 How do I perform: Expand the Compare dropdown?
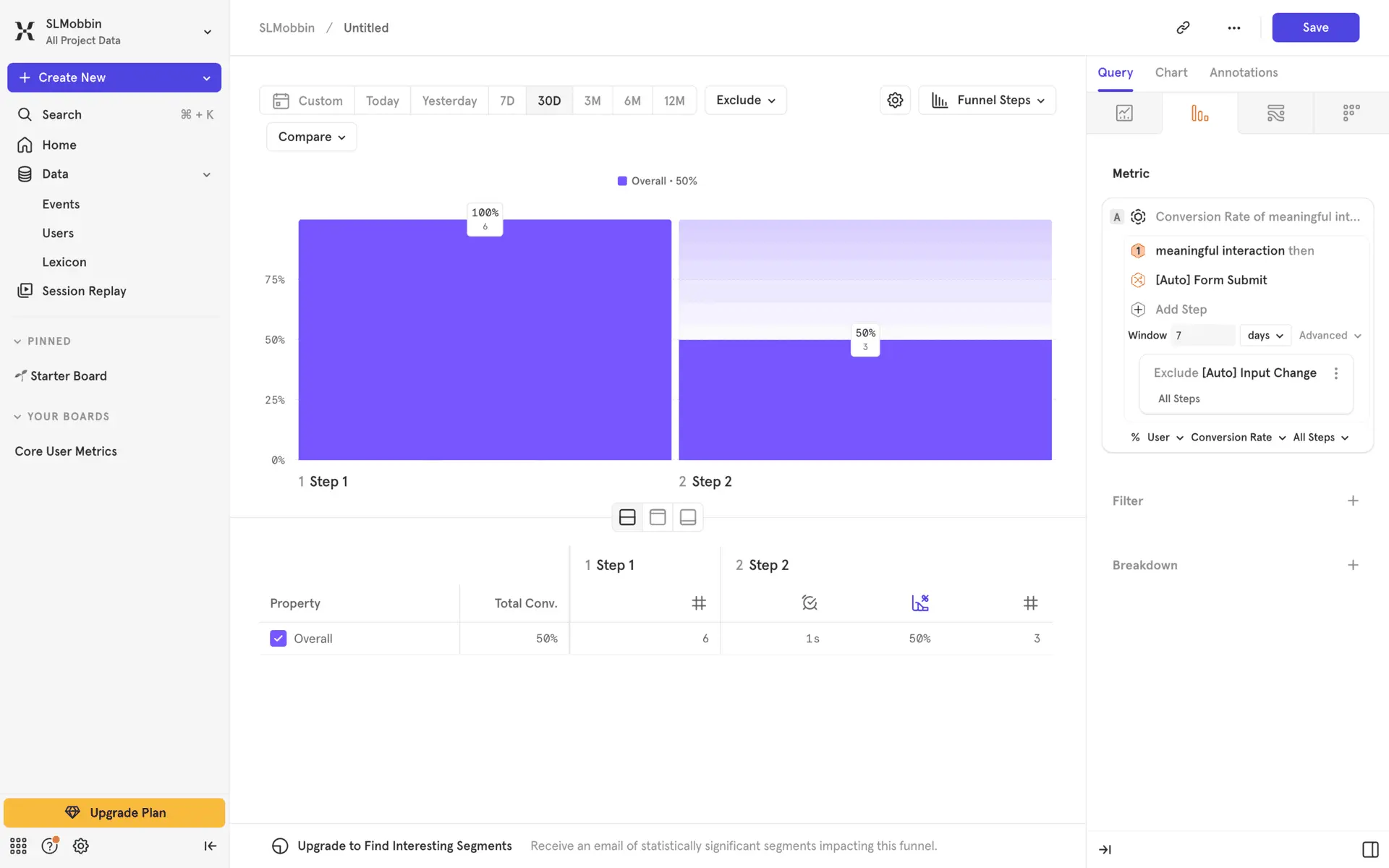click(311, 137)
